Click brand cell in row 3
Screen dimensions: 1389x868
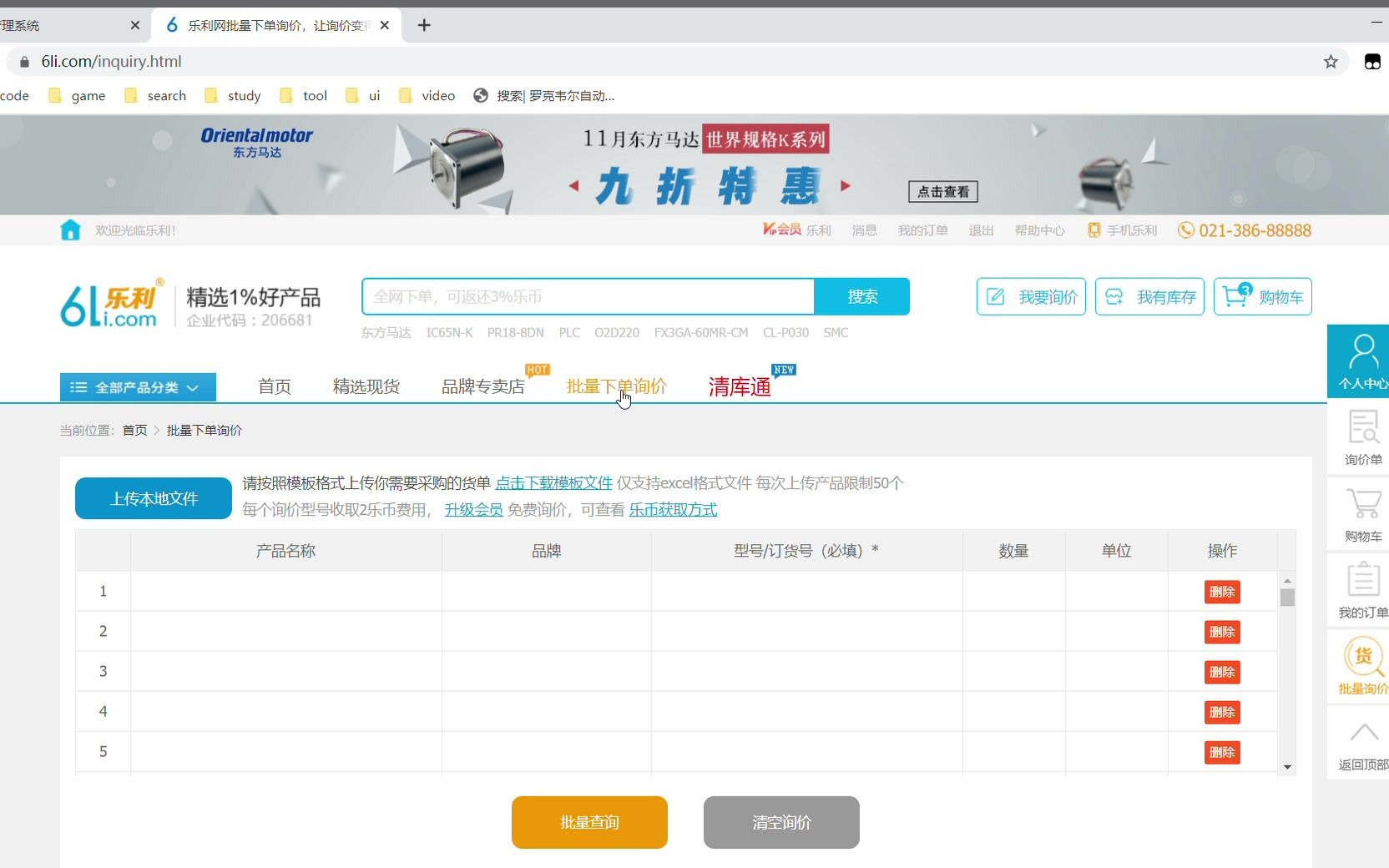click(x=547, y=671)
